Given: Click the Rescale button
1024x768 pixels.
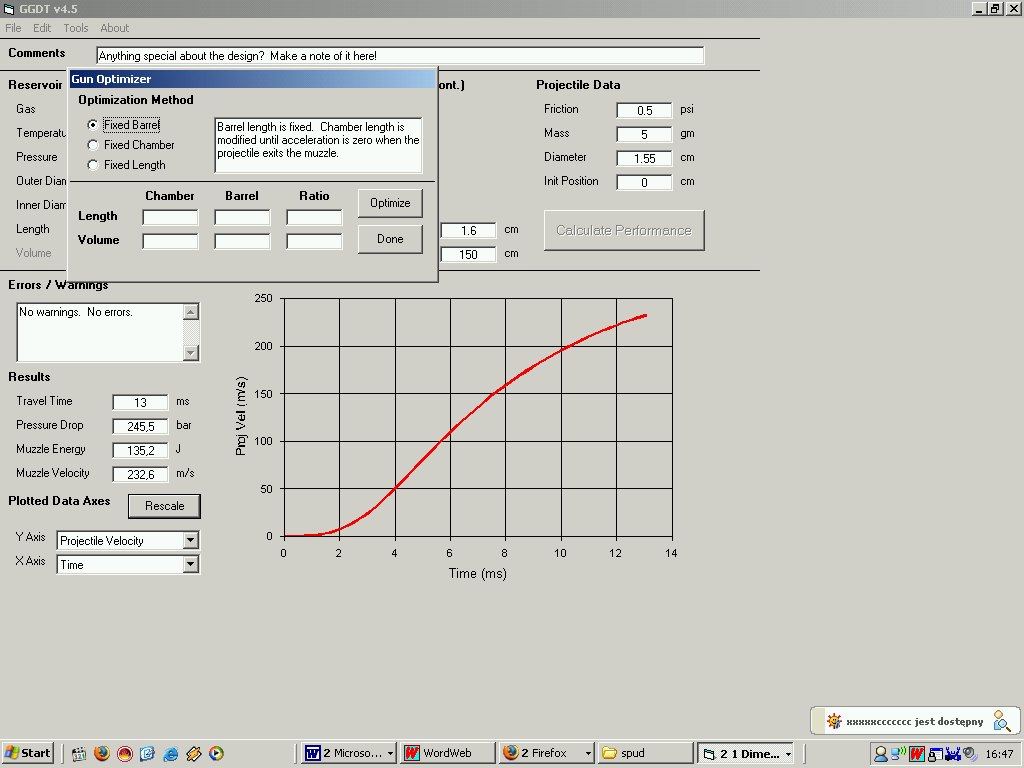Looking at the screenshot, I should (164, 506).
